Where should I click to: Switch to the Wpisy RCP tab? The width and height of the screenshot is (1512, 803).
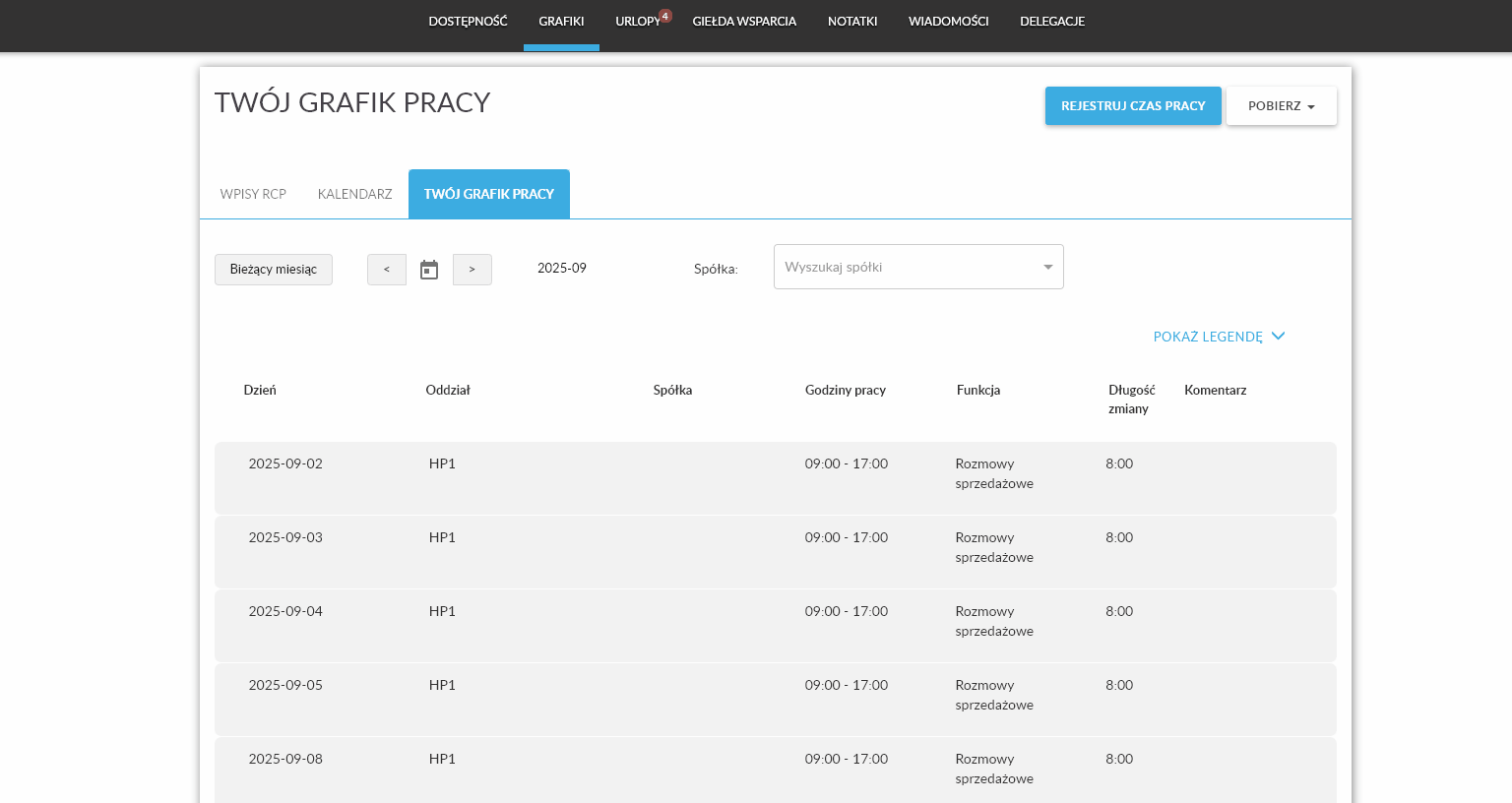(x=253, y=194)
